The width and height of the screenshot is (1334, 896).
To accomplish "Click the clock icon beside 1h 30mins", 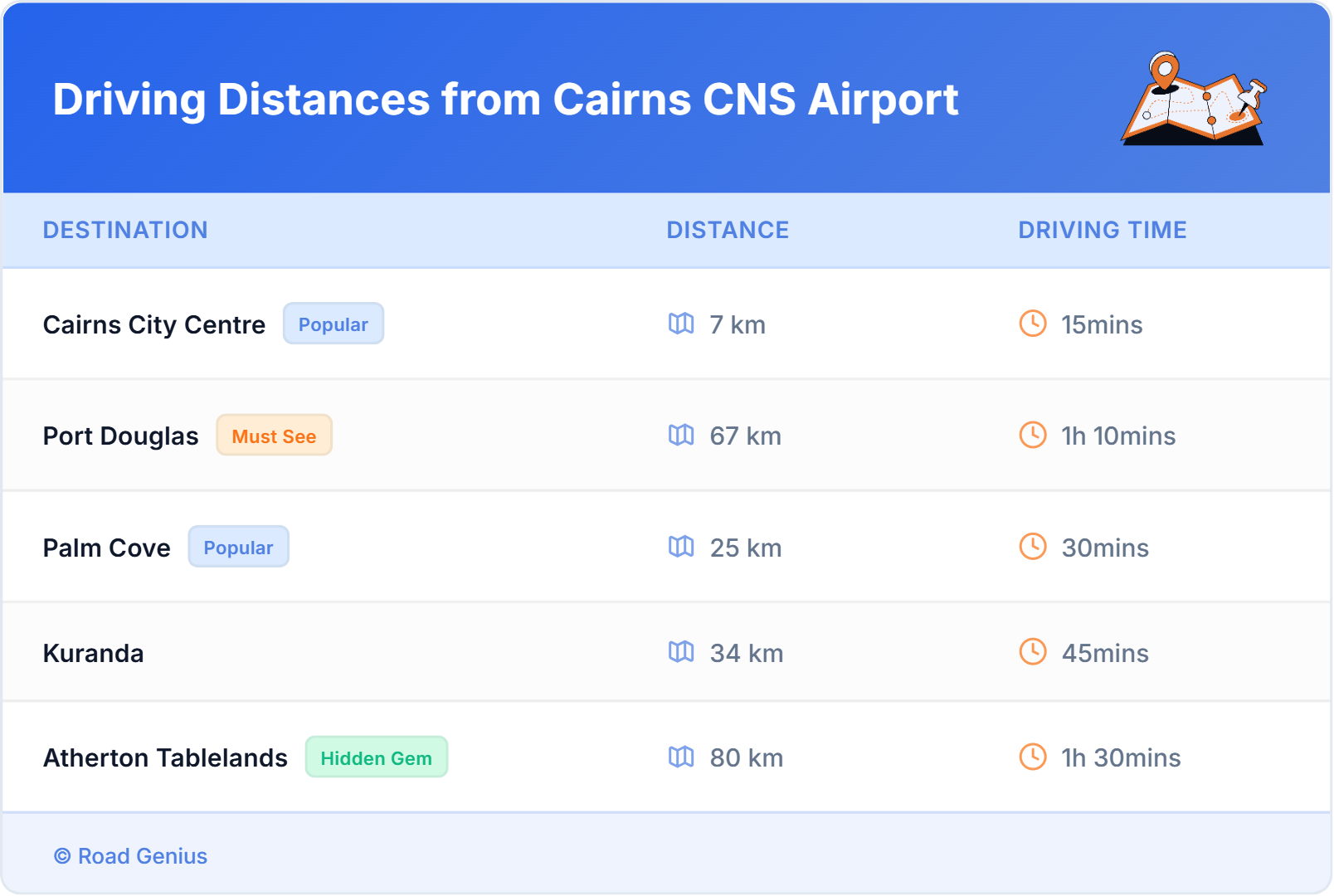I will point(1033,757).
